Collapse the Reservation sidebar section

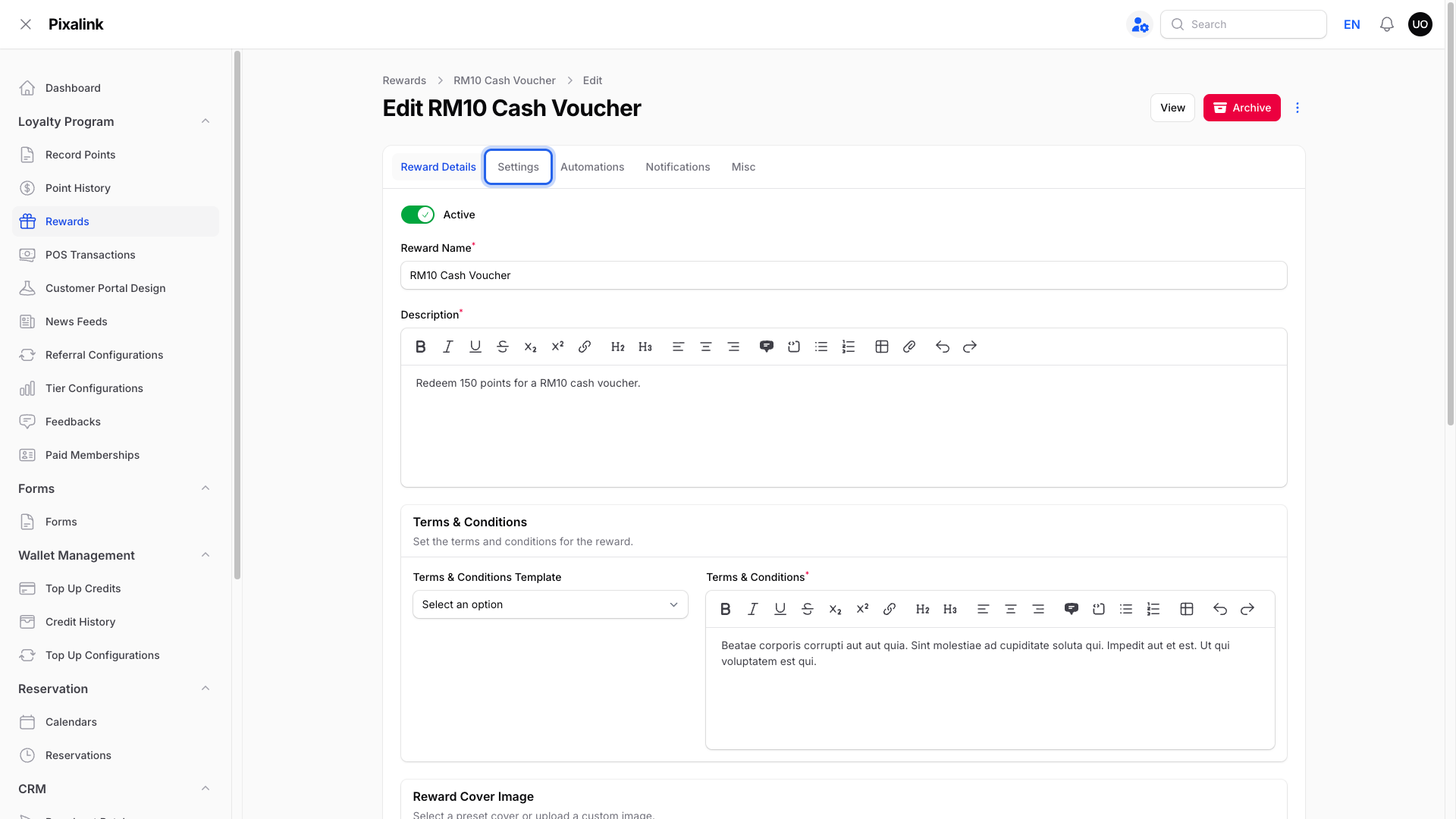[206, 689]
